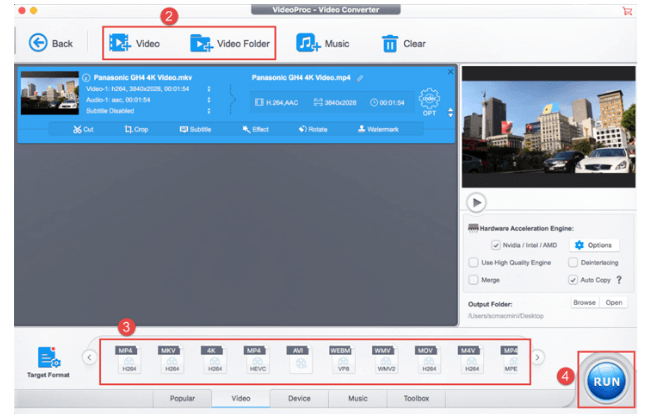Open the Target Format settings
650x414 pixels.
[x=48, y=362]
